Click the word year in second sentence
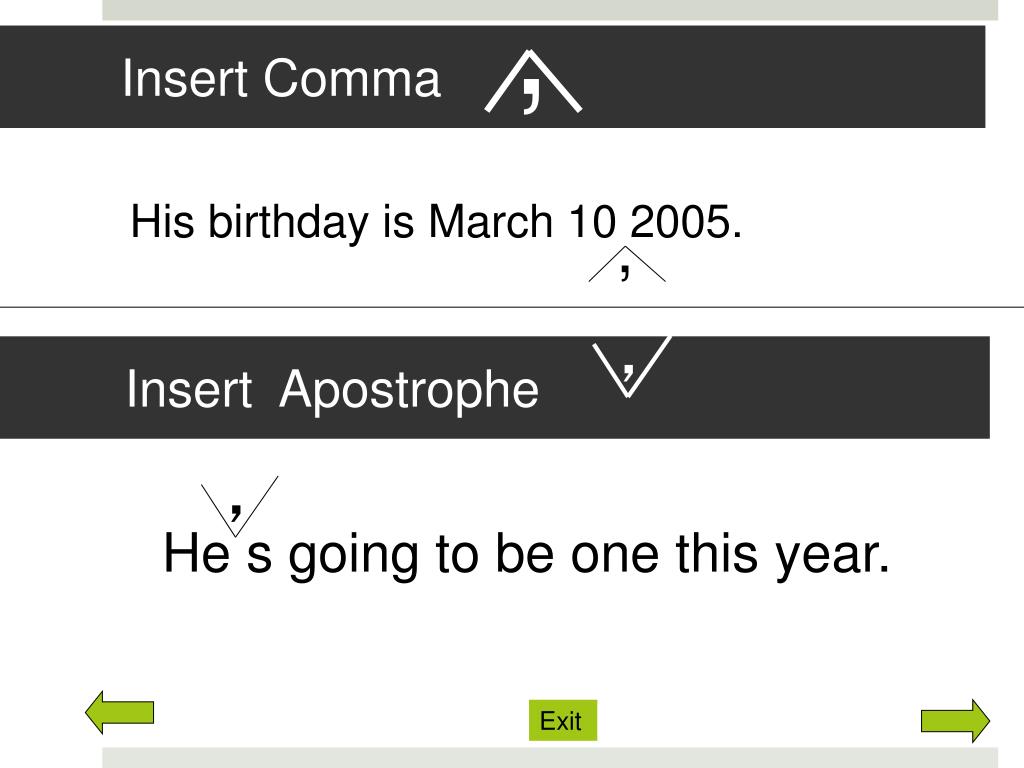Image resolution: width=1024 pixels, height=768 pixels. tap(827, 556)
